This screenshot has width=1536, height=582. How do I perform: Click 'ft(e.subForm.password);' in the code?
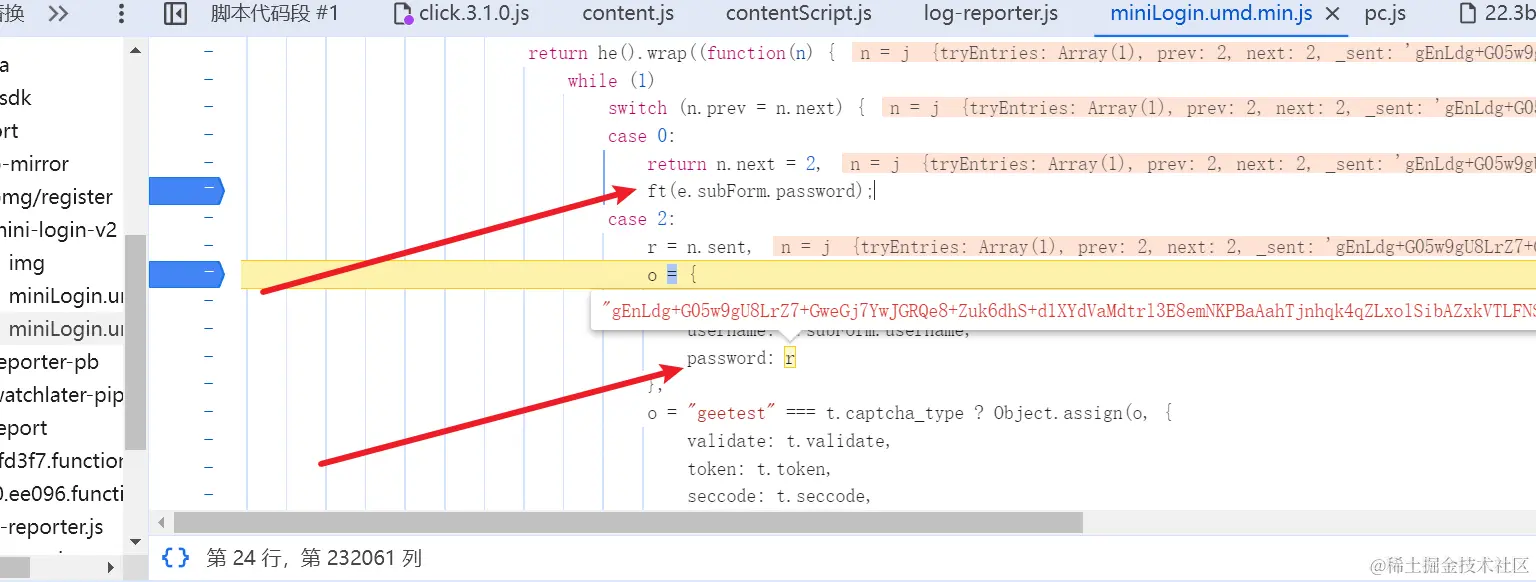point(760,190)
